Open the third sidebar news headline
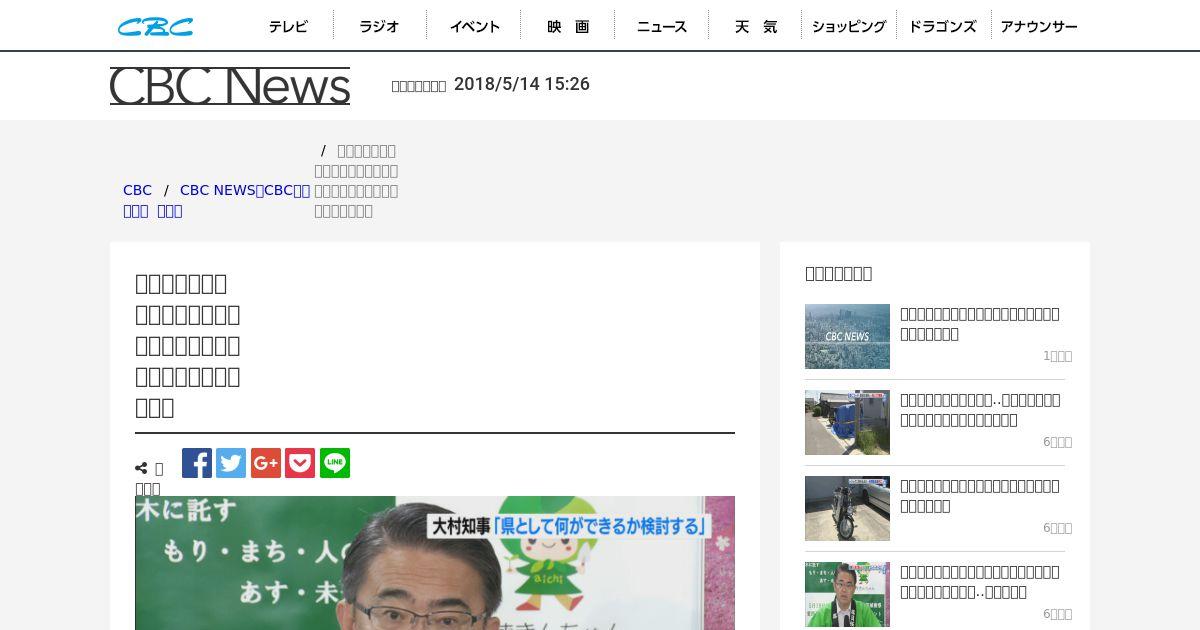The image size is (1200, 630). [980, 496]
